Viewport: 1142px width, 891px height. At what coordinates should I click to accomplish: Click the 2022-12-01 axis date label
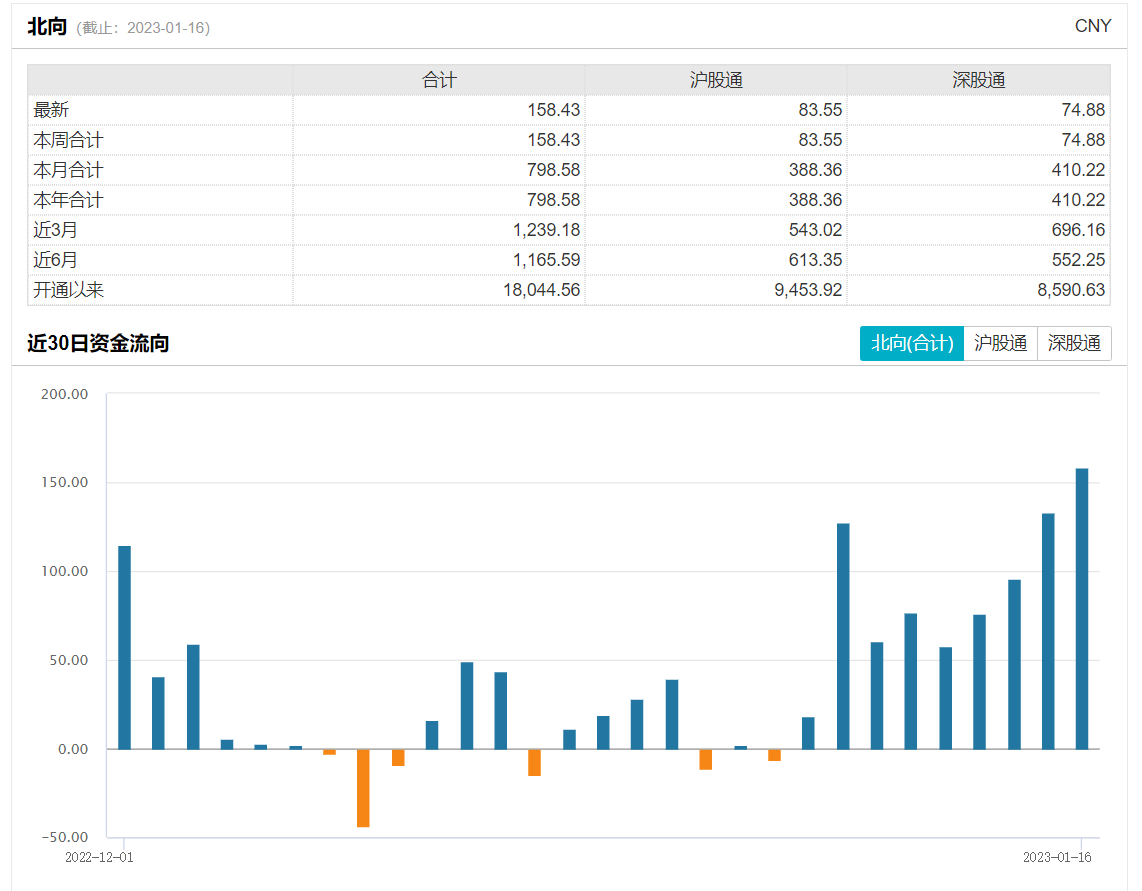(99, 857)
